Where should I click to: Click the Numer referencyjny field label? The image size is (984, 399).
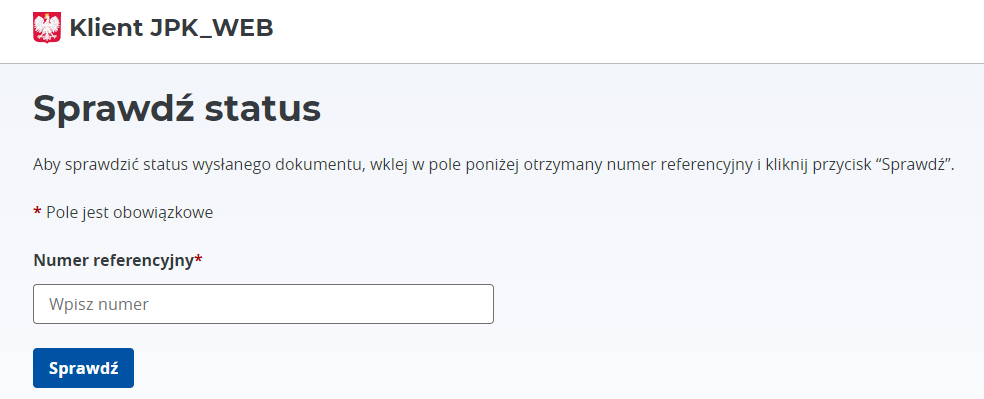click(x=114, y=260)
